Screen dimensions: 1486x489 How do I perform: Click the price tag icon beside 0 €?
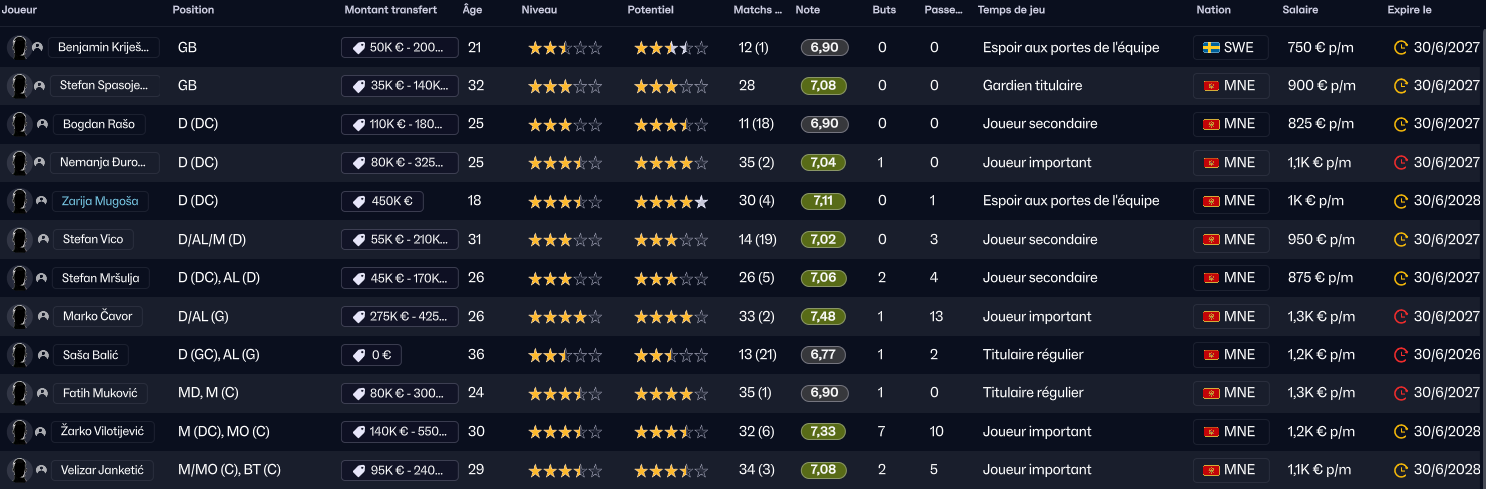click(357, 355)
